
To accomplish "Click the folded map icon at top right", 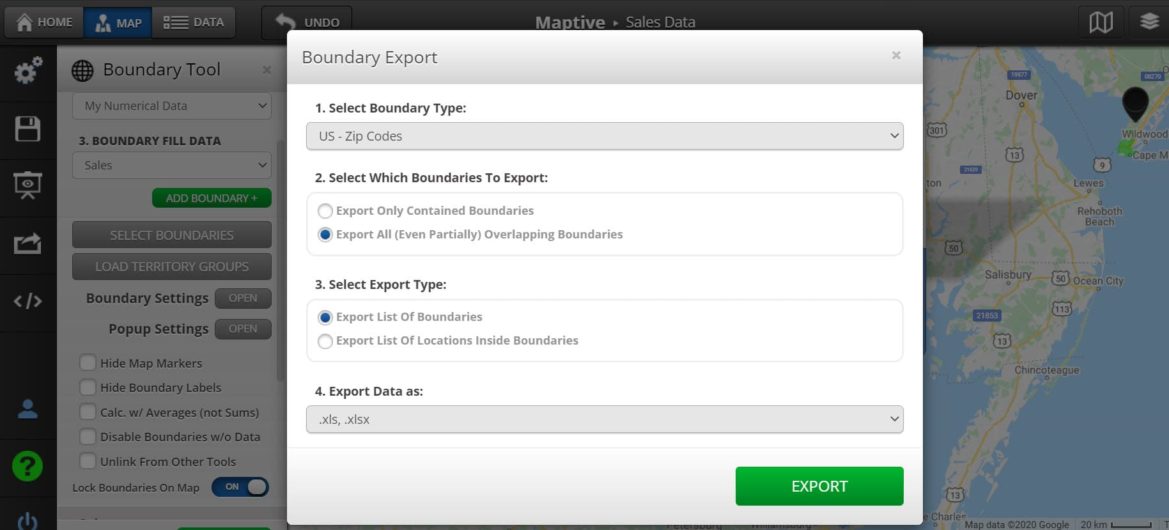I will coord(1101,22).
